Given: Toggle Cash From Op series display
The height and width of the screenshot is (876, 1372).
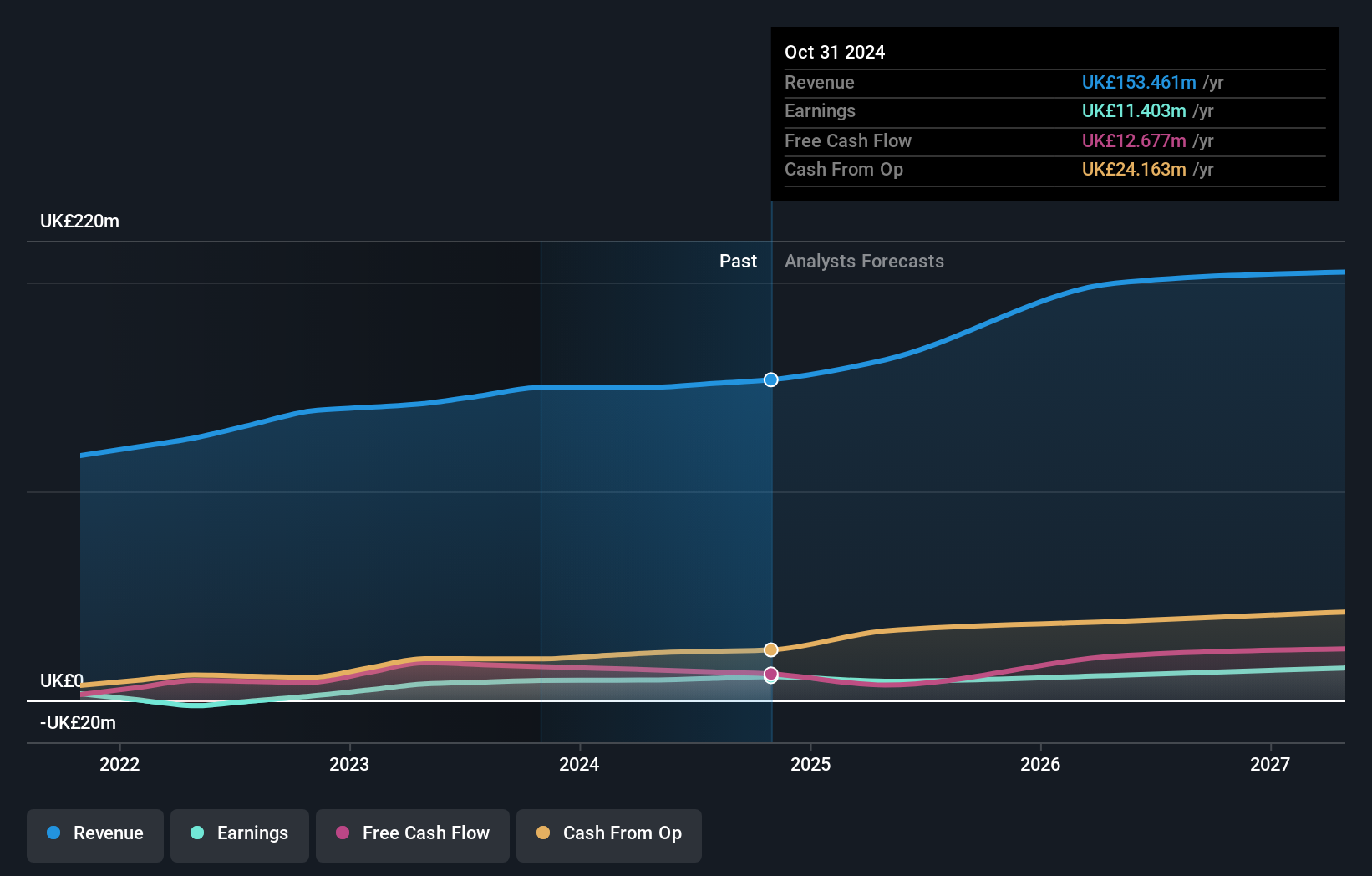Looking at the screenshot, I should click(609, 835).
